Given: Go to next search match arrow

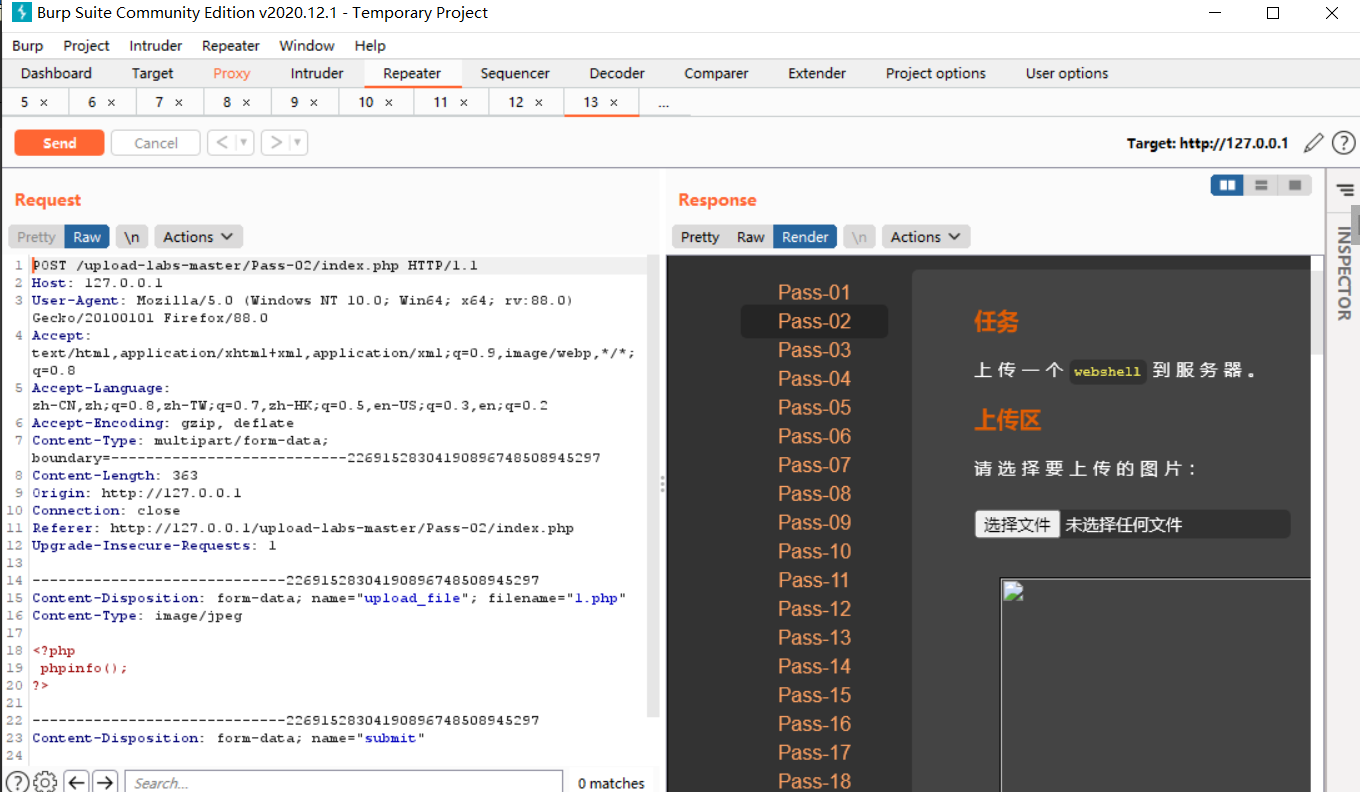Looking at the screenshot, I should [105, 782].
